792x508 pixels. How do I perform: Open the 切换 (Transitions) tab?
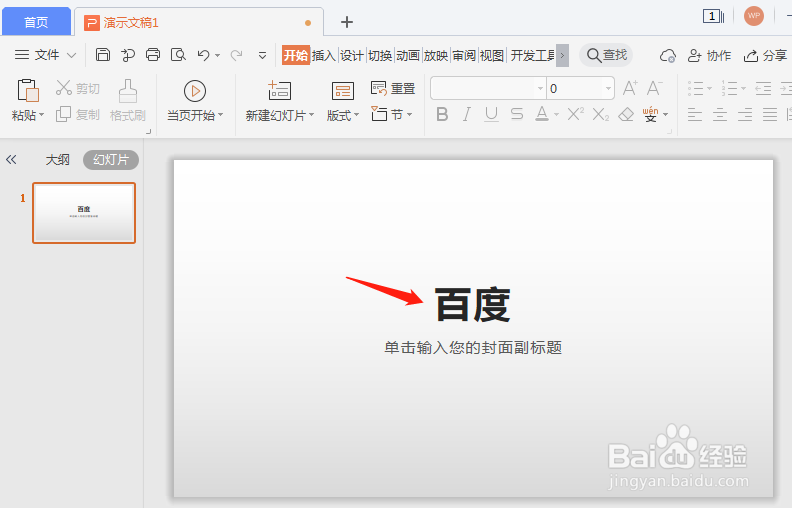[x=380, y=55]
